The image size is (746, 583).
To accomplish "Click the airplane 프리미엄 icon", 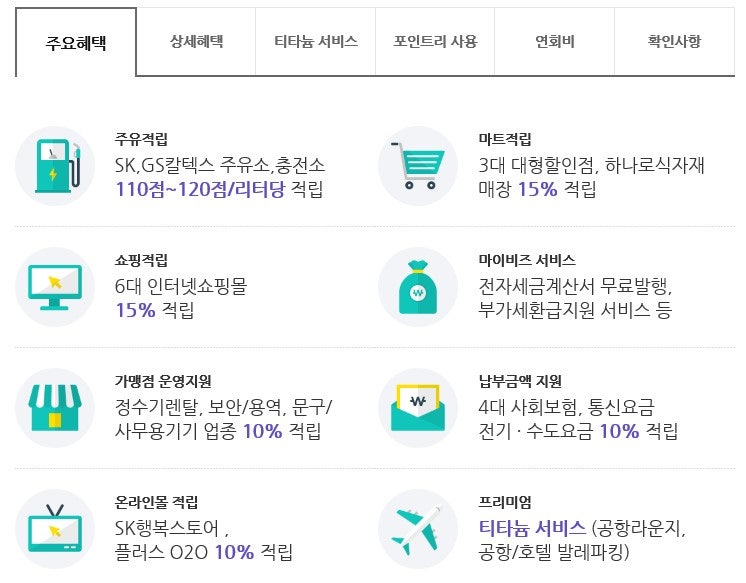I will click(x=418, y=529).
